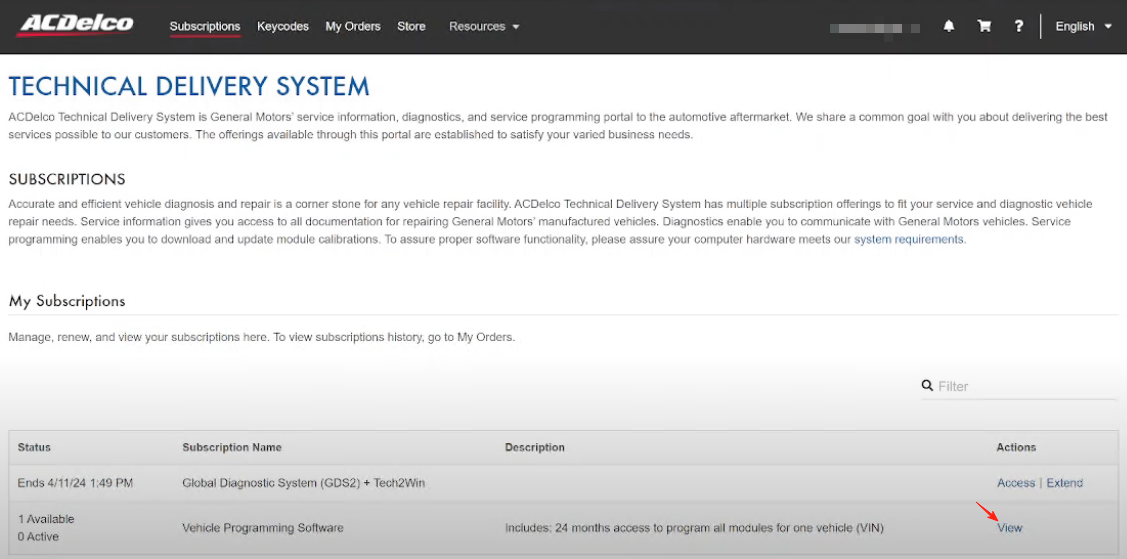
Task: Expand the Resources dropdown
Action: [484, 27]
